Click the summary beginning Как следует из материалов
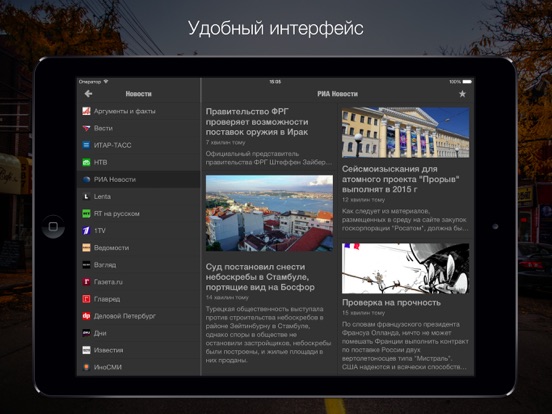This screenshot has width=552, height=414. coord(405,220)
